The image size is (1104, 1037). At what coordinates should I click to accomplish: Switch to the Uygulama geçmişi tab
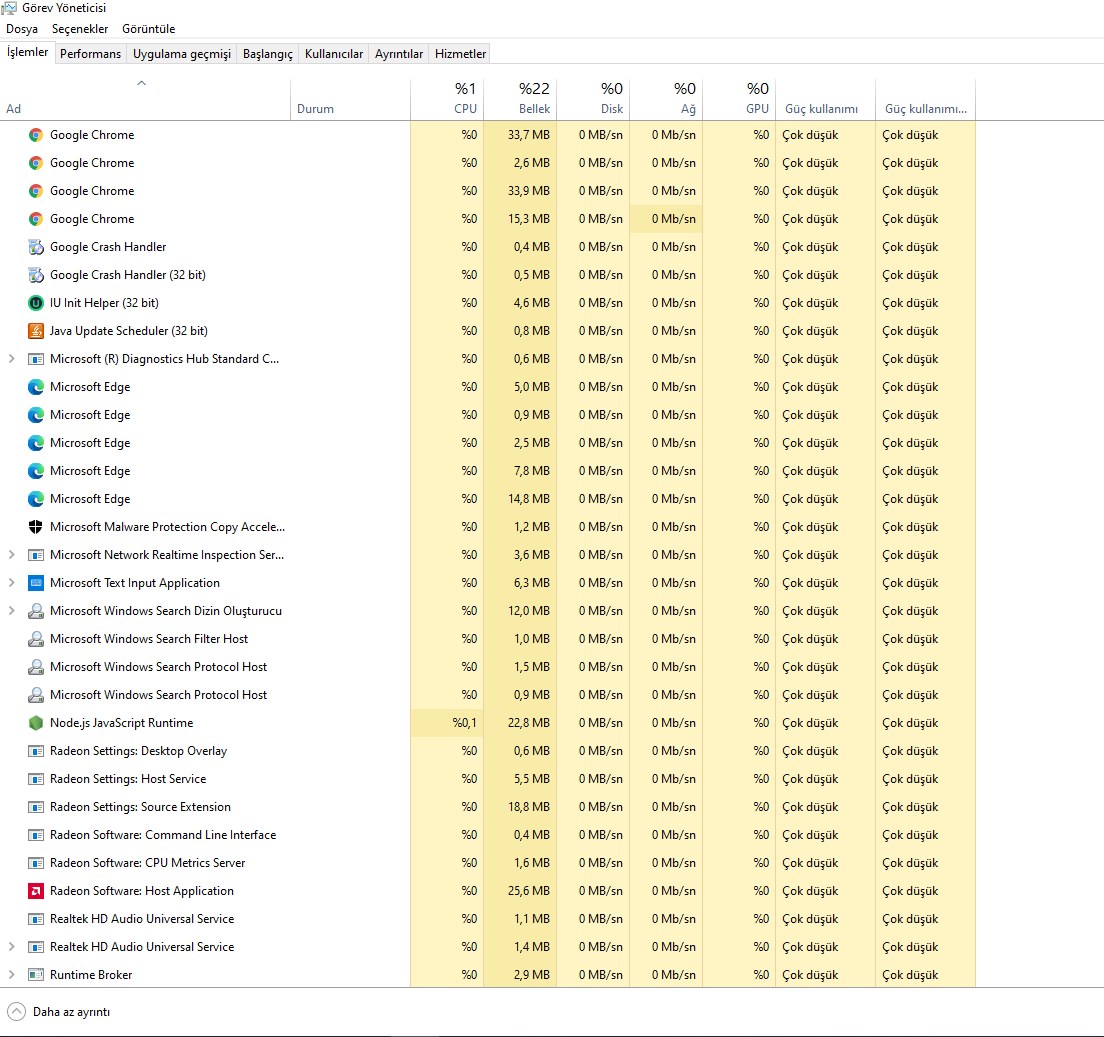[x=182, y=54]
